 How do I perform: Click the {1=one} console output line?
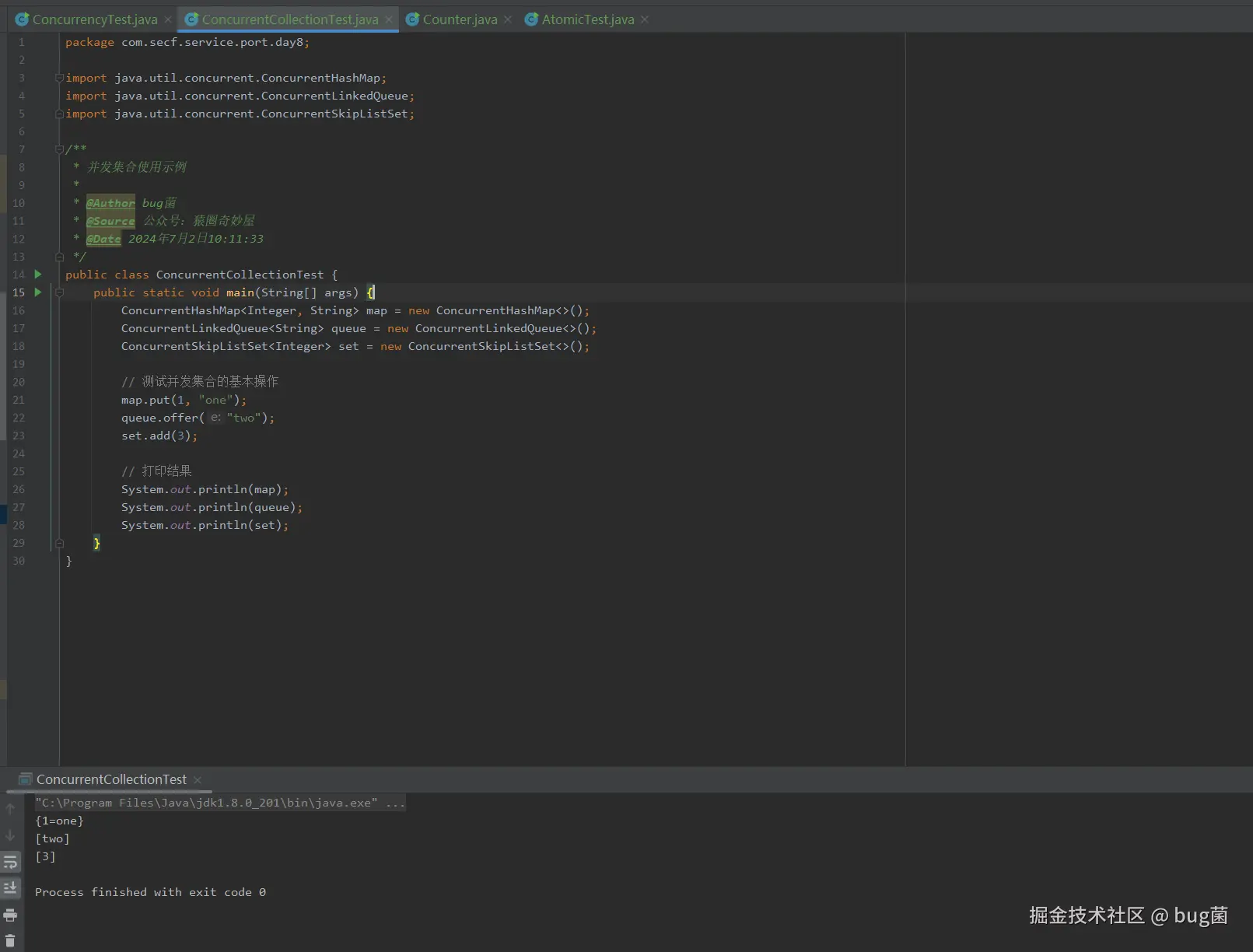[x=59, y=821]
